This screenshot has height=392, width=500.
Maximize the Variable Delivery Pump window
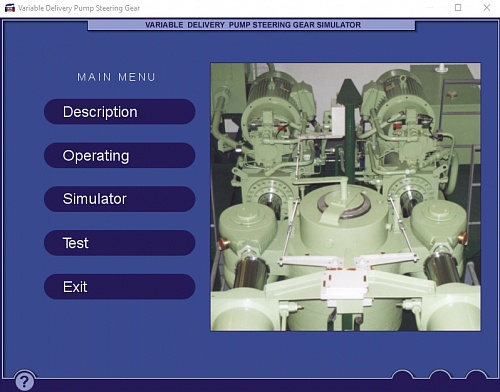pos(458,7)
